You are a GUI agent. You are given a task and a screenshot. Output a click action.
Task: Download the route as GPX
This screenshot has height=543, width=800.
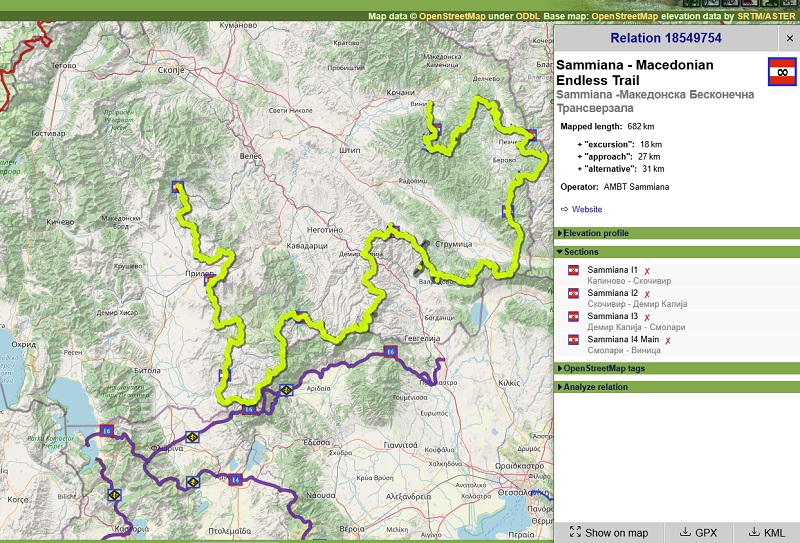tap(699, 533)
